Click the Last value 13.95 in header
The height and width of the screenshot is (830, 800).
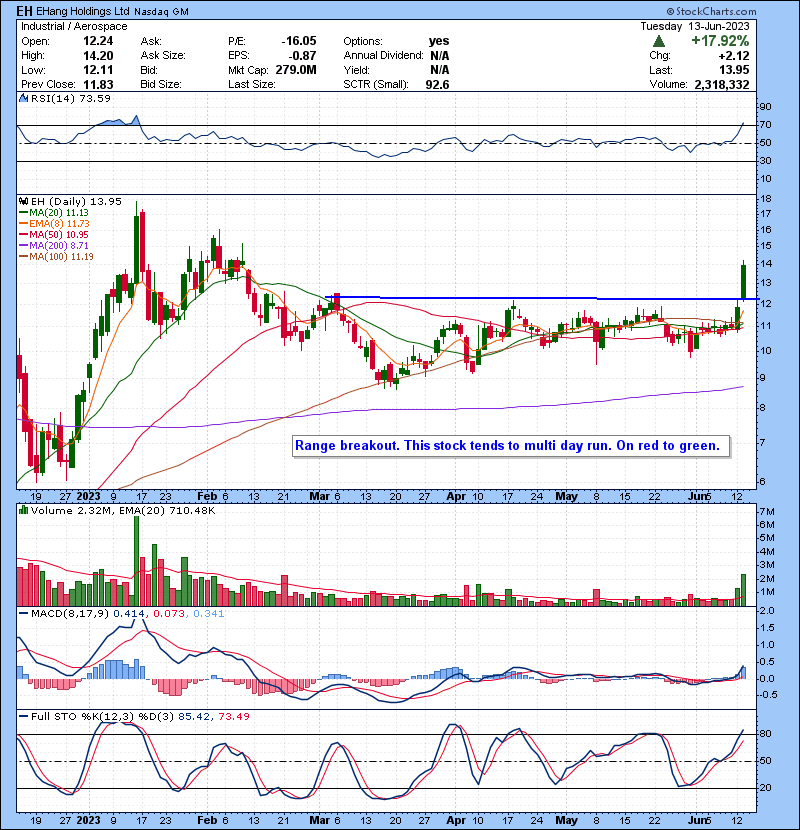(x=733, y=70)
